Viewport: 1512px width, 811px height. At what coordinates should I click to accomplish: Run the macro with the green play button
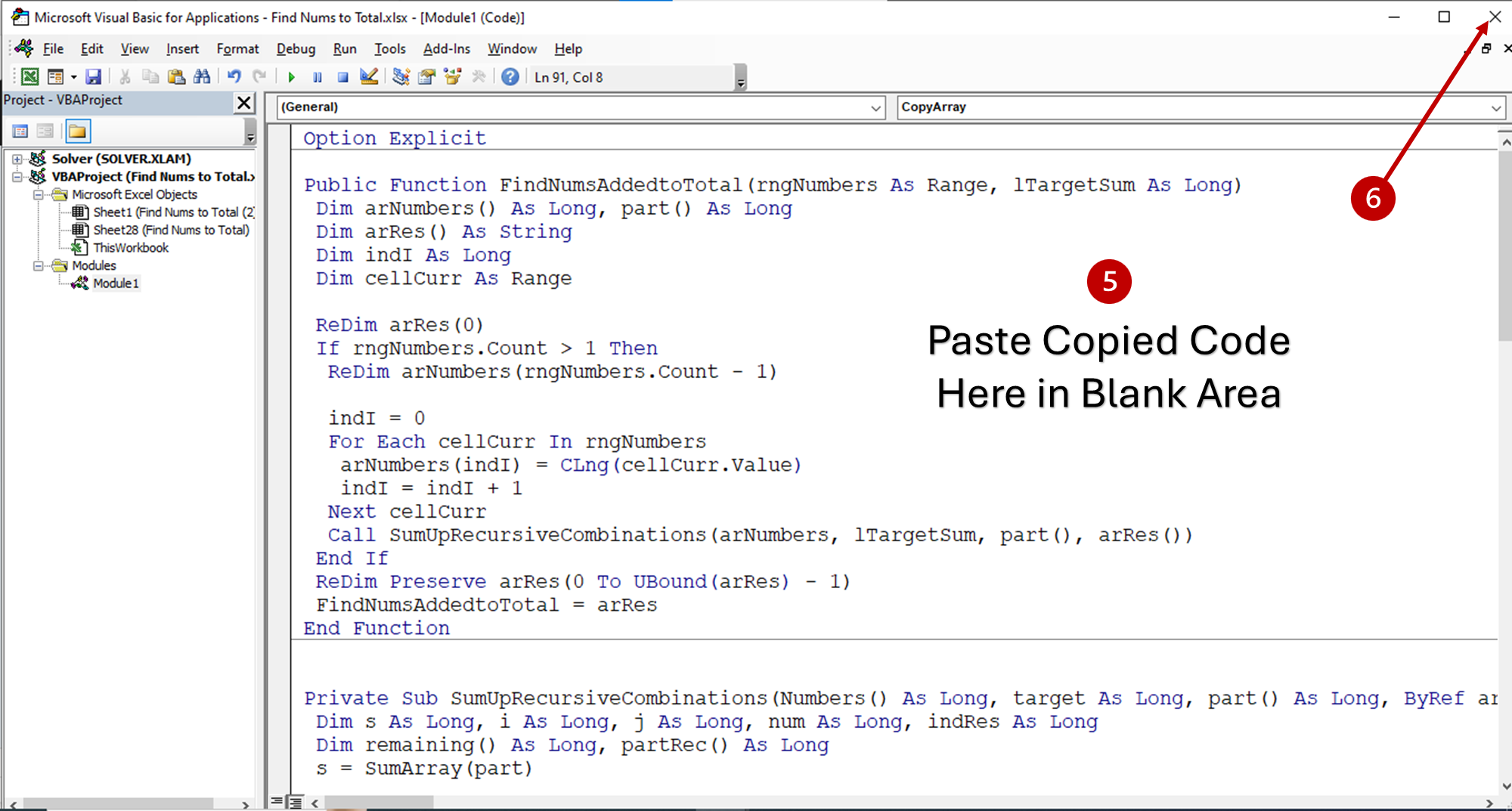click(291, 77)
